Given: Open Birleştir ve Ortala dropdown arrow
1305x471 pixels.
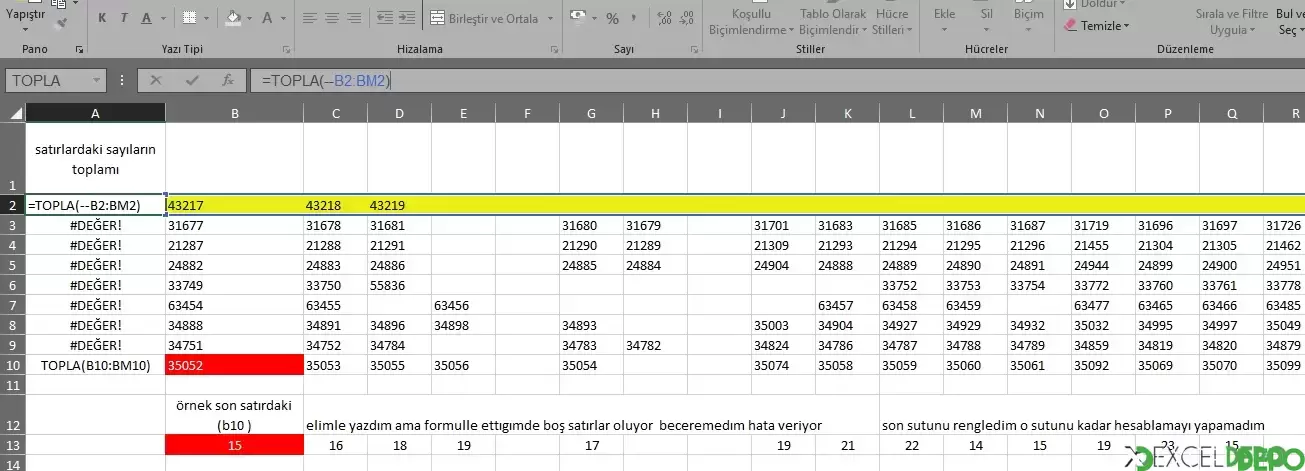Looking at the screenshot, I should tap(550, 18).
